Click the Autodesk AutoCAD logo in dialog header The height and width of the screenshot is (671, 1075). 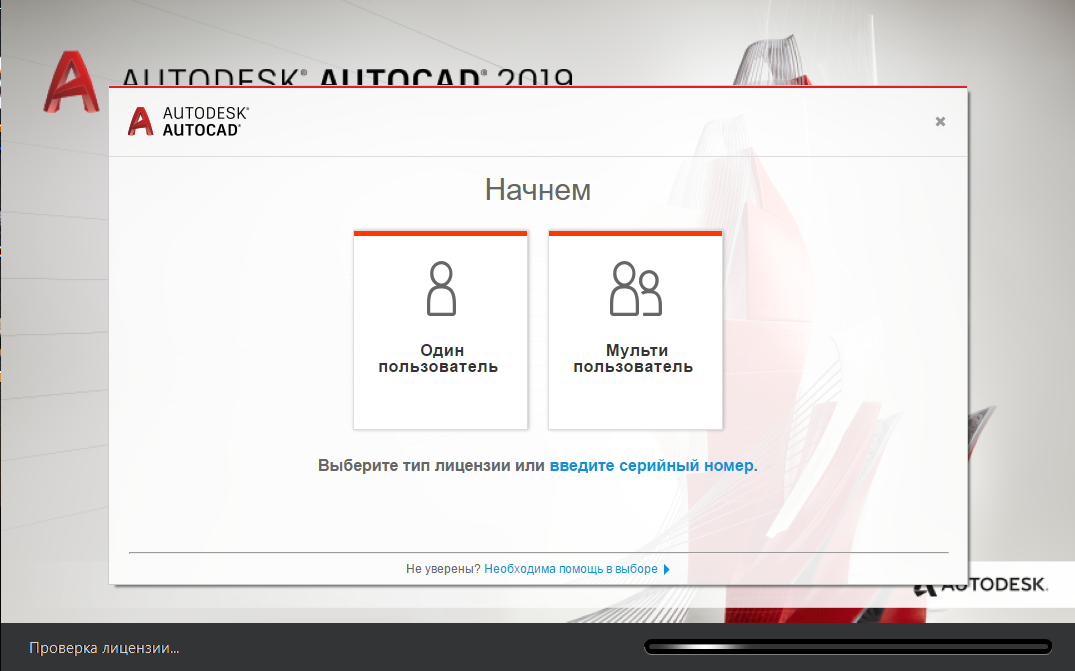click(189, 121)
